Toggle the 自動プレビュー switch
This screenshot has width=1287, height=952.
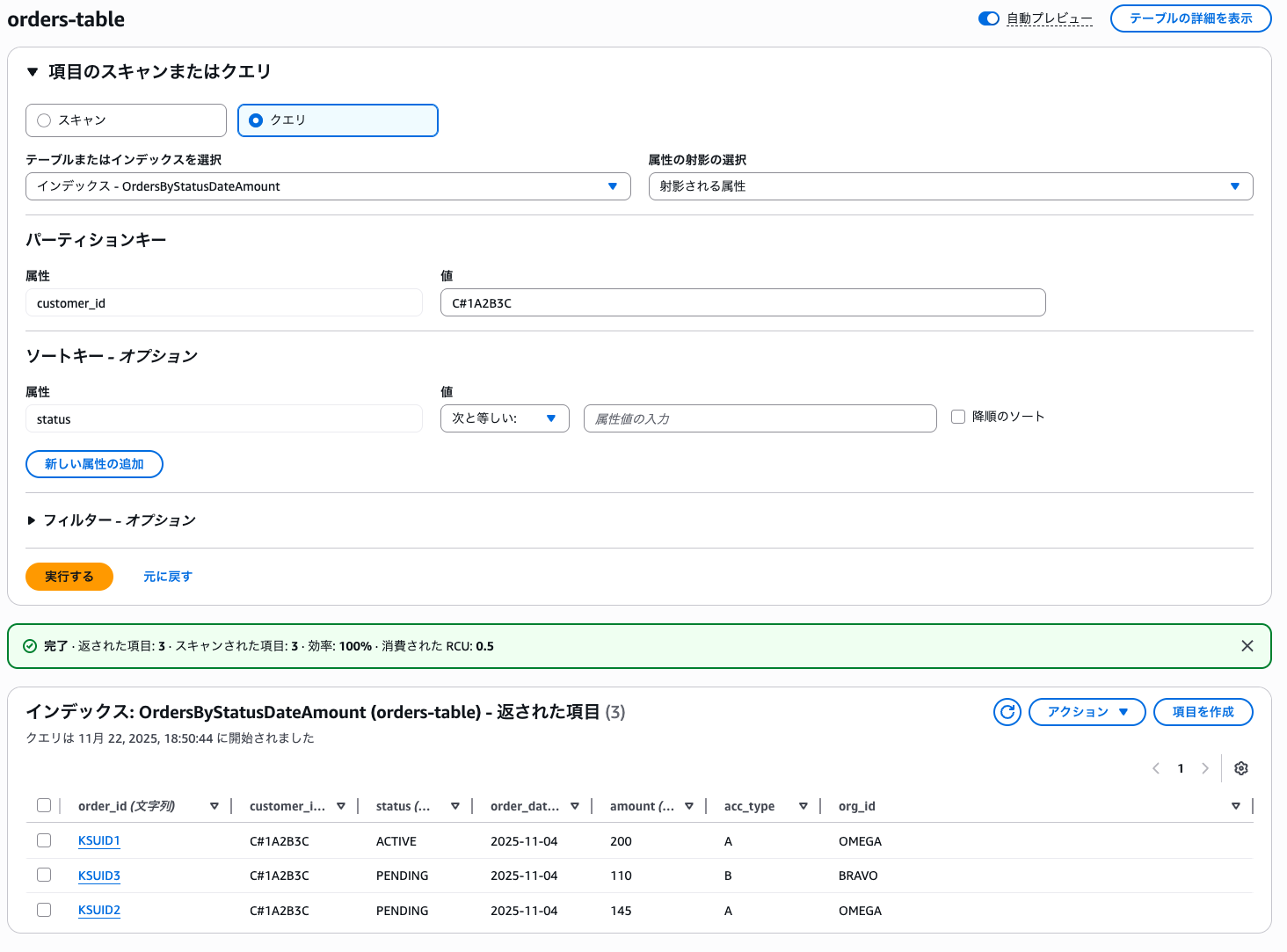(989, 18)
